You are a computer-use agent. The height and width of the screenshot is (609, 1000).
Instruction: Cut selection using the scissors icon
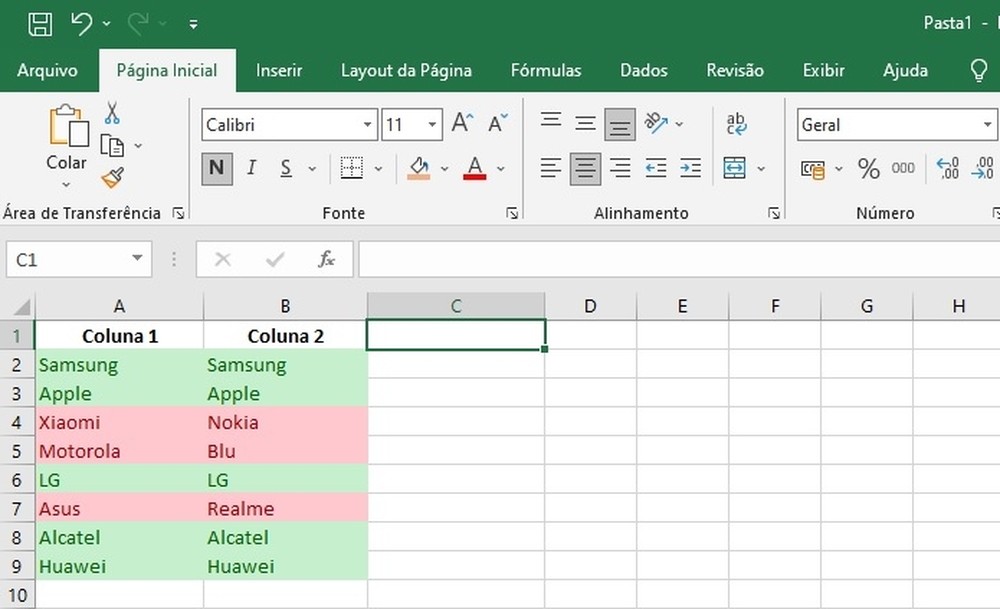(x=113, y=112)
